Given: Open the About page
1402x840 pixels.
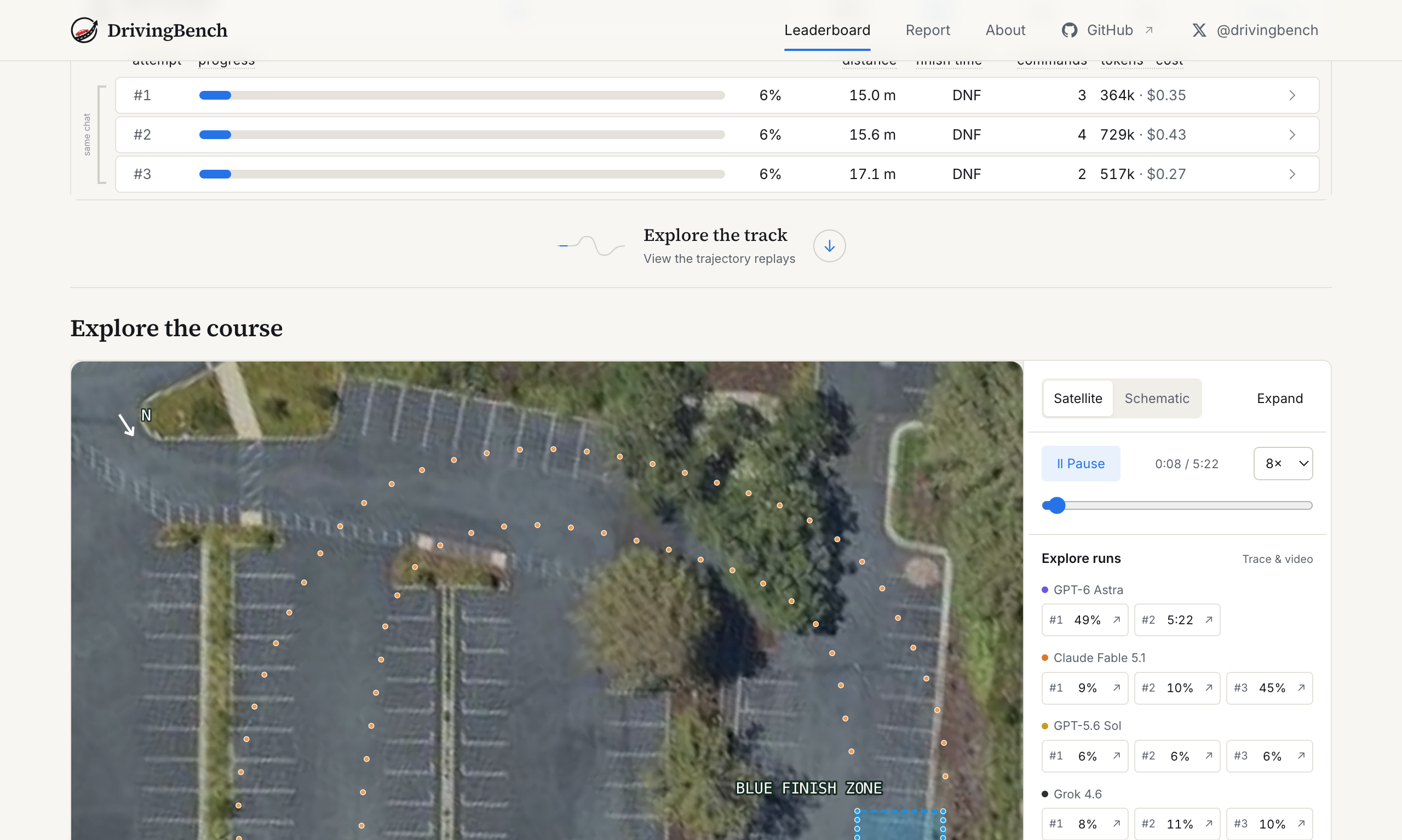Looking at the screenshot, I should tap(1005, 30).
